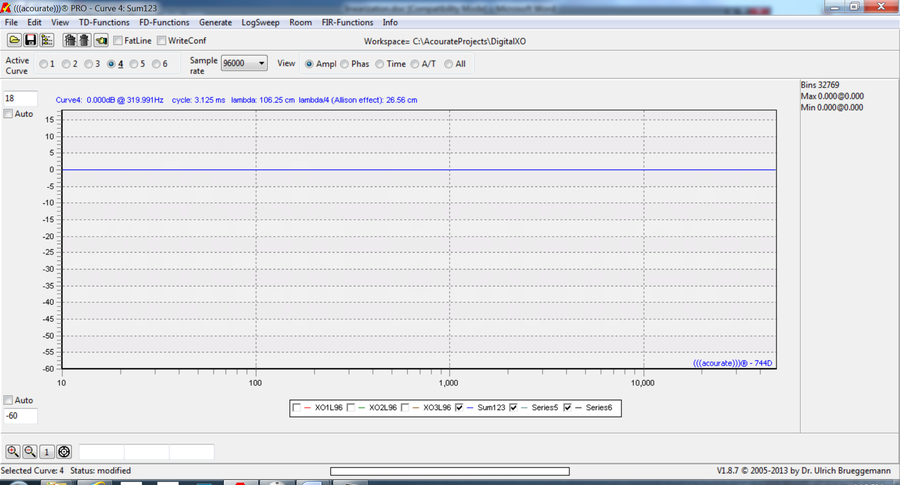Image resolution: width=900 pixels, height=485 pixels.
Task: Click the 'Curve4: 0.000dB @ 319.991Hz' info text
Action: tap(110, 100)
